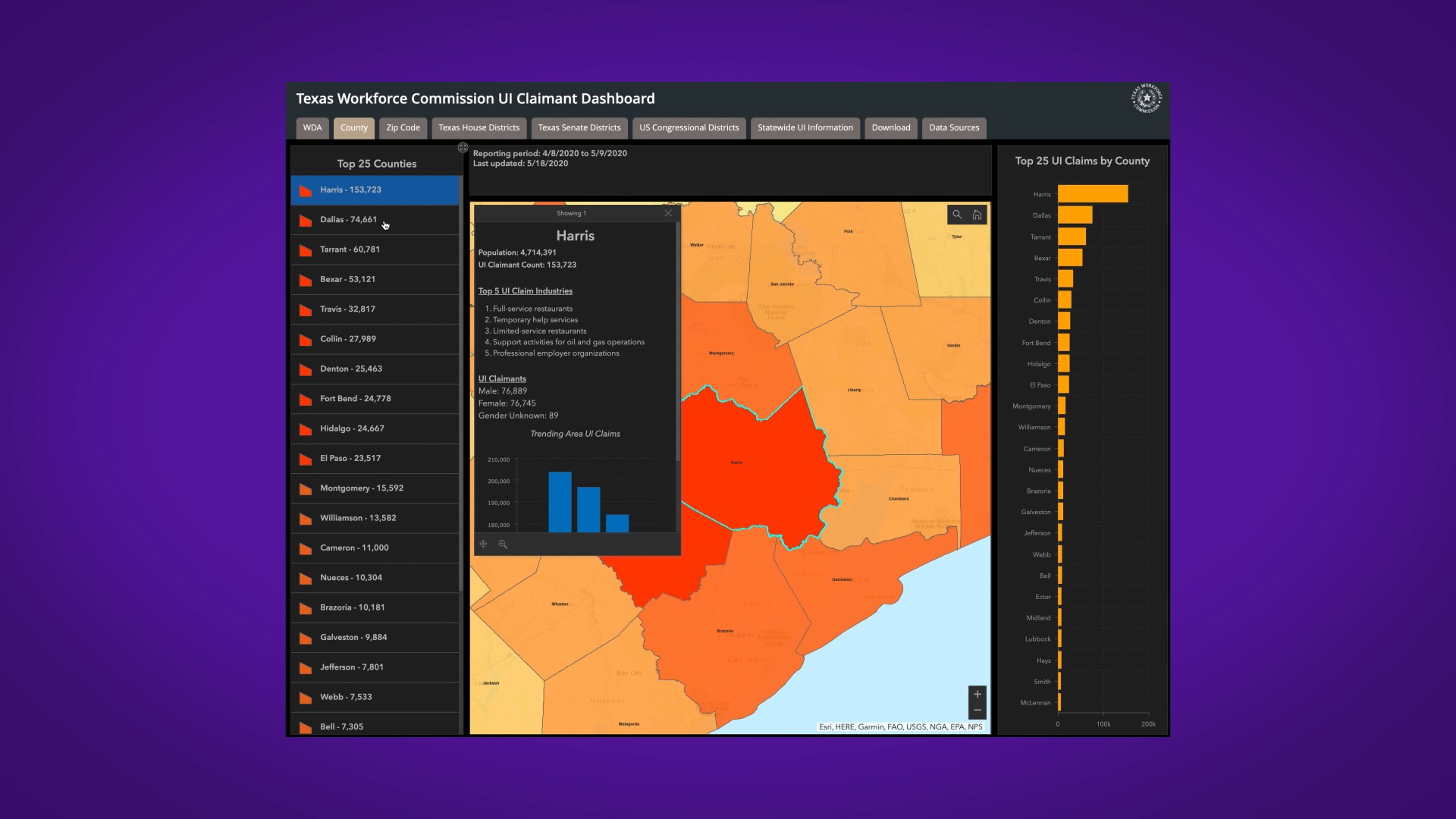Click on Dallas county list item
This screenshot has height=819, width=1456.
pyautogui.click(x=376, y=219)
